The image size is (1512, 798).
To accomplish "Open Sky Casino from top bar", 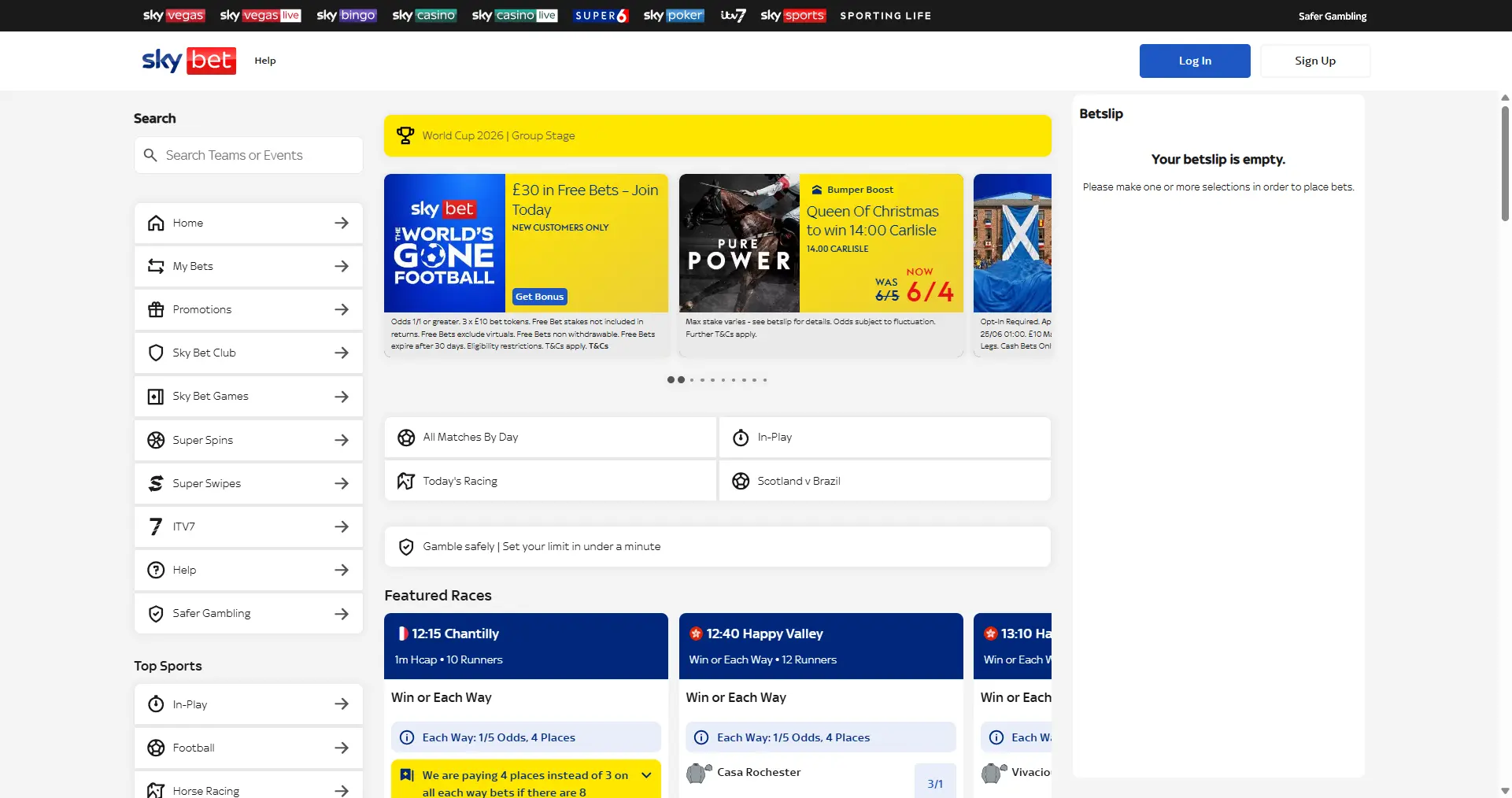I will tap(424, 16).
